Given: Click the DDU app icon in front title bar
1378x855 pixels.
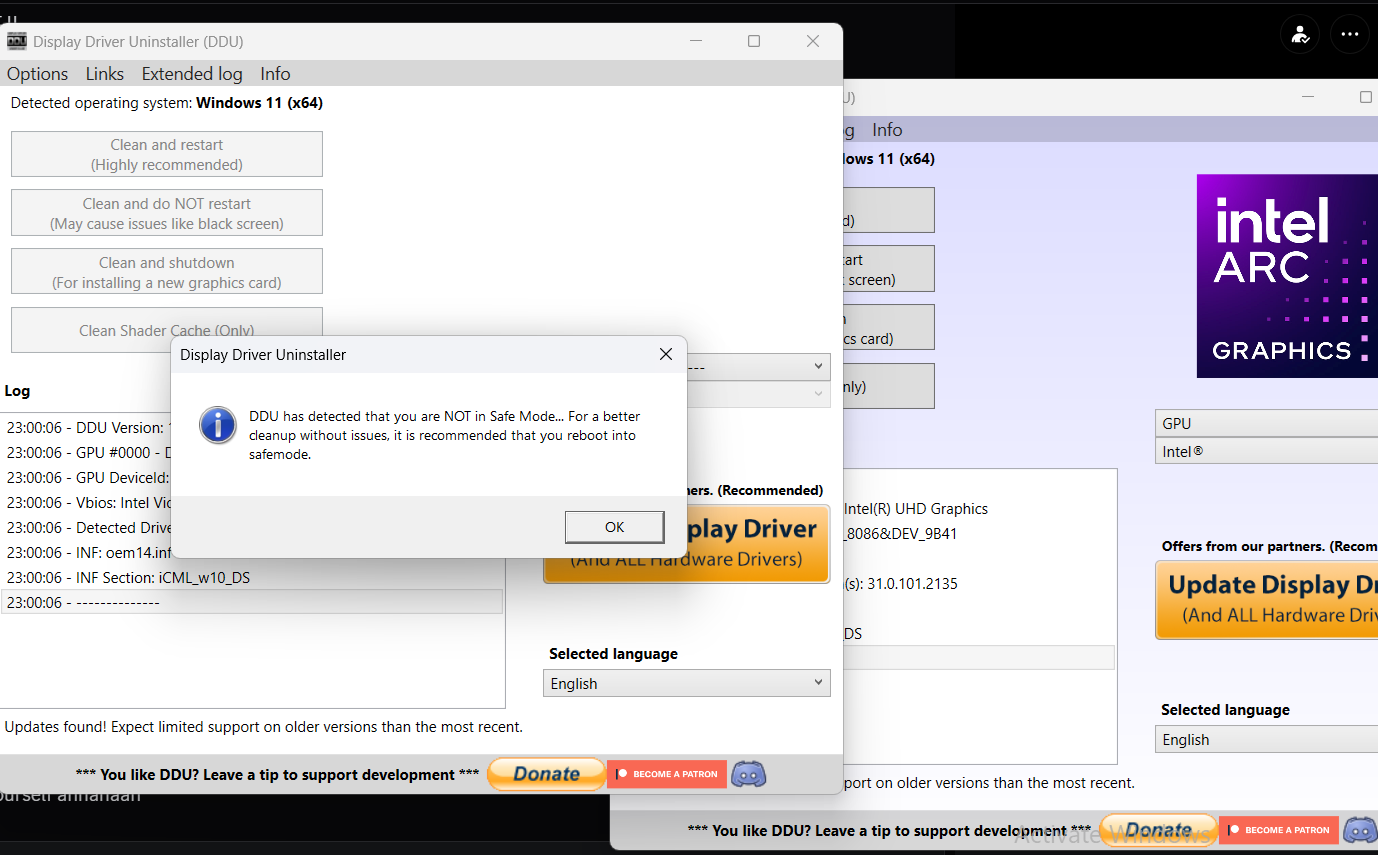Looking at the screenshot, I should pyautogui.click(x=17, y=41).
